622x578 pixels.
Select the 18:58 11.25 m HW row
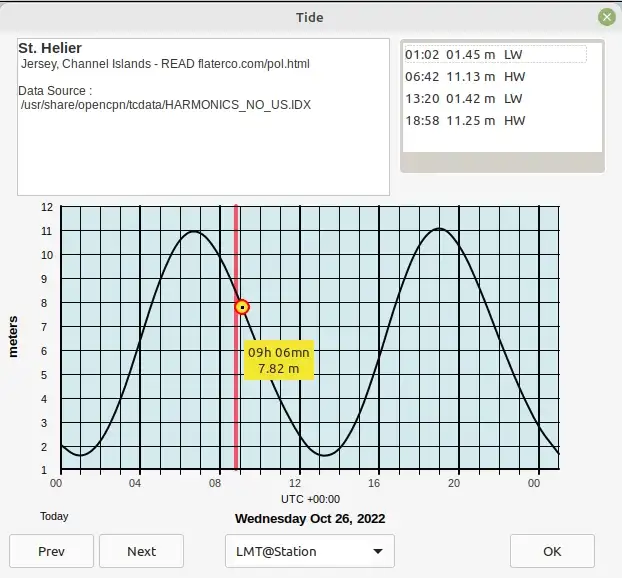[x=495, y=121]
